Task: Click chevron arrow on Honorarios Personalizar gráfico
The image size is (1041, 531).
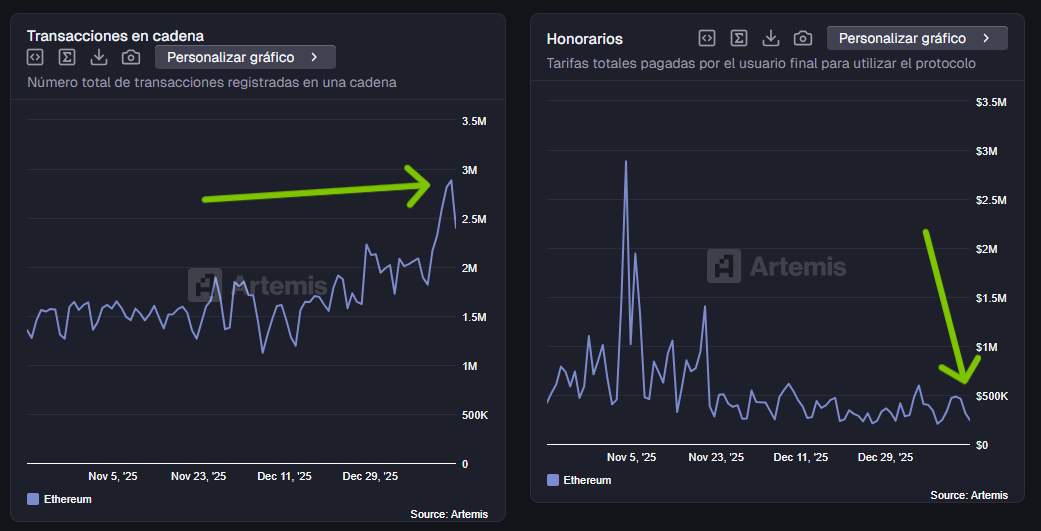Action: click(x=986, y=38)
